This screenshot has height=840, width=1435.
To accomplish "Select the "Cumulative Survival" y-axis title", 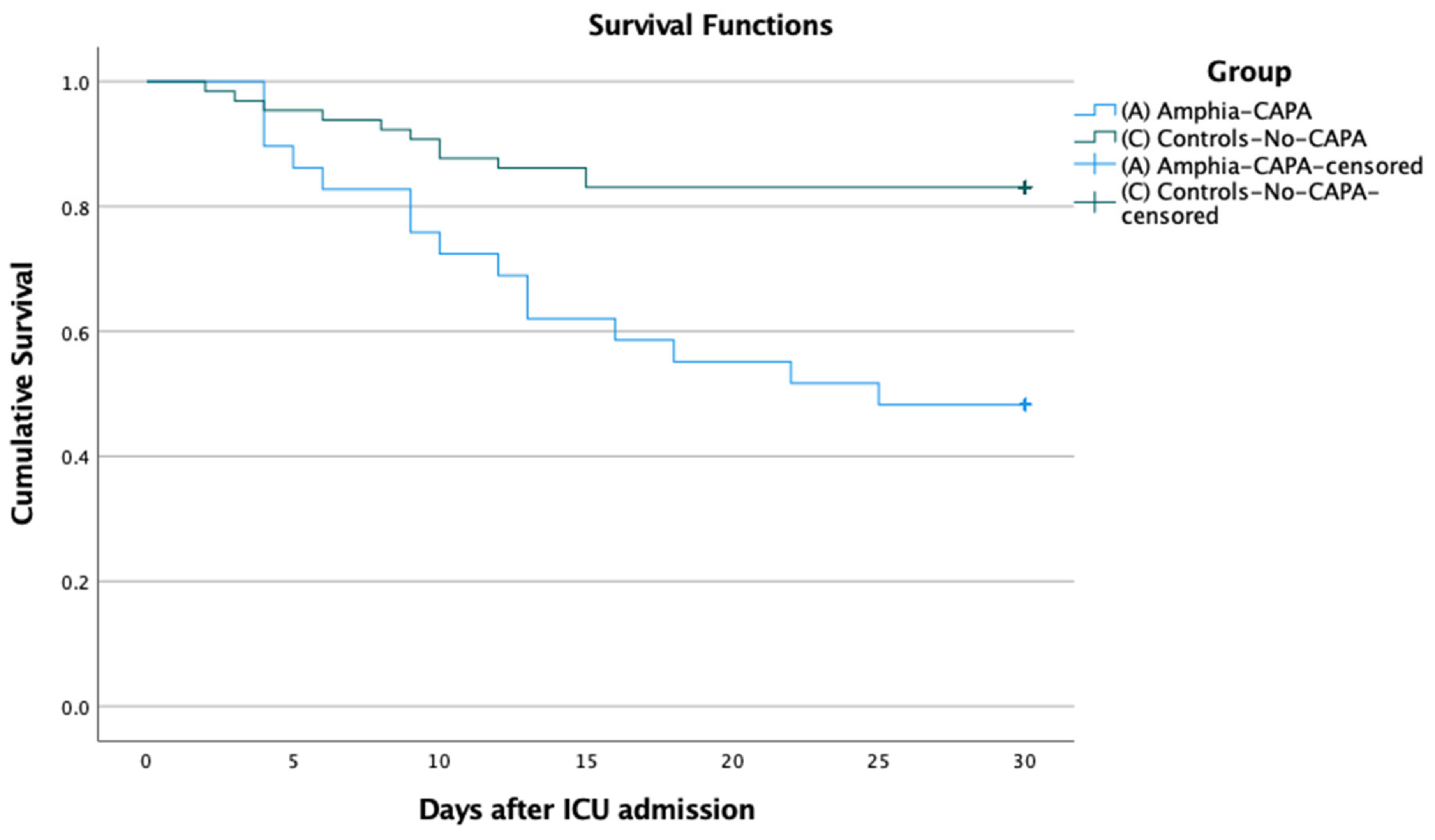I will (x=23, y=393).
